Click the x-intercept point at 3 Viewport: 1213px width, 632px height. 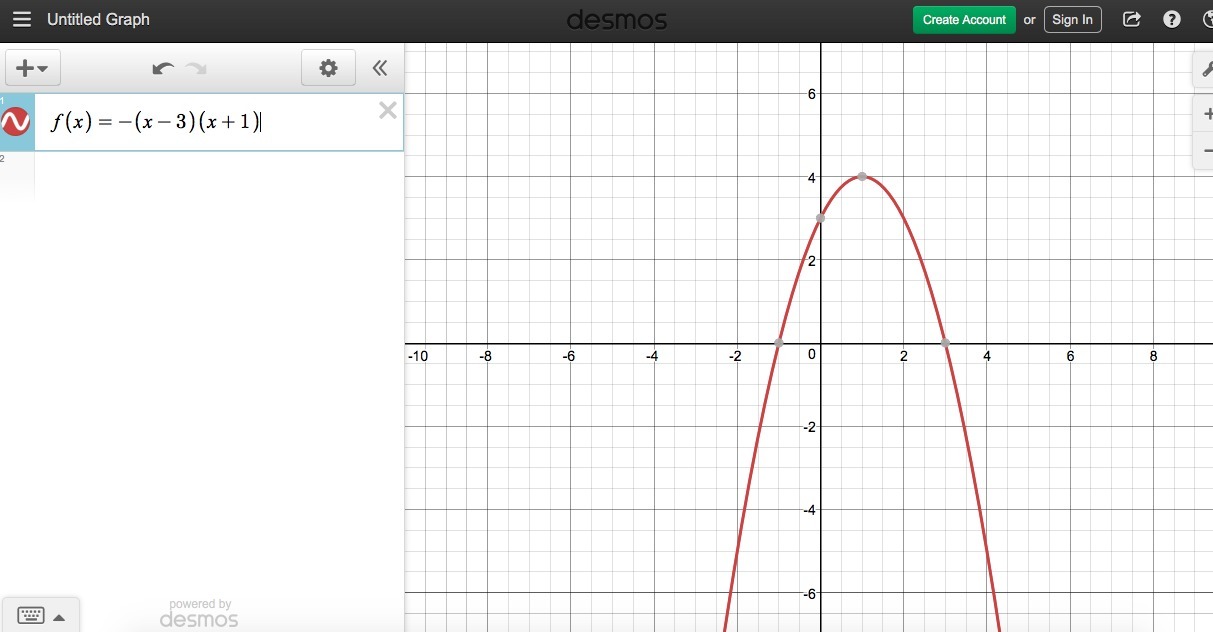click(945, 343)
